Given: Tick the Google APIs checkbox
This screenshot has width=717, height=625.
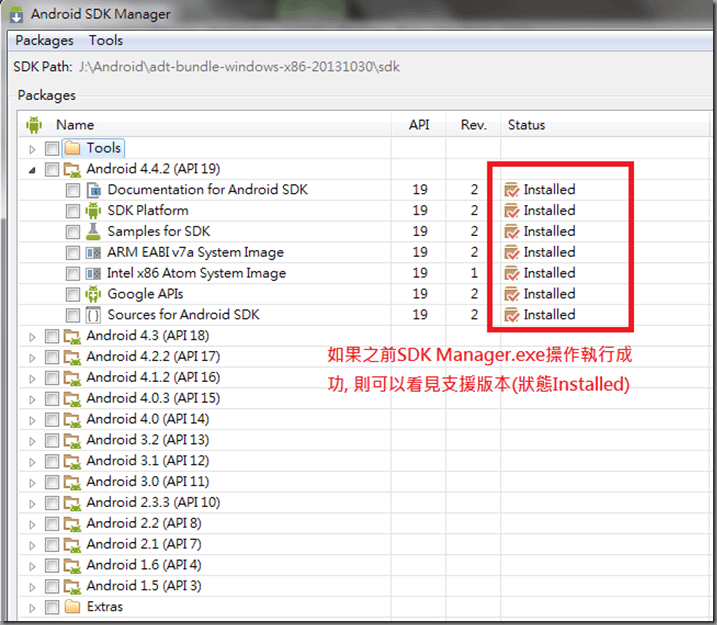Looking at the screenshot, I should pyautogui.click(x=73, y=294).
